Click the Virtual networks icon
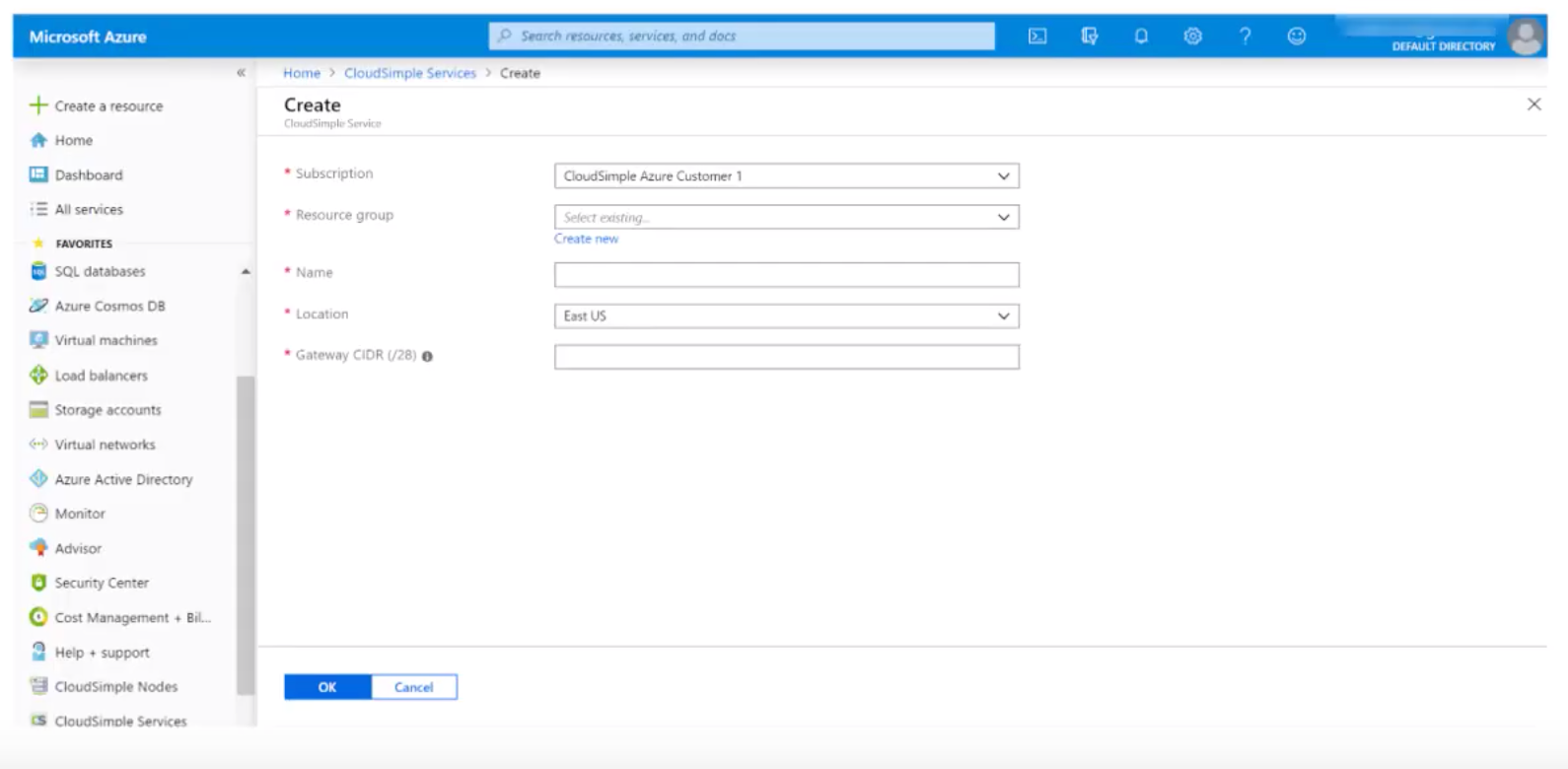1568x769 pixels. 38,445
